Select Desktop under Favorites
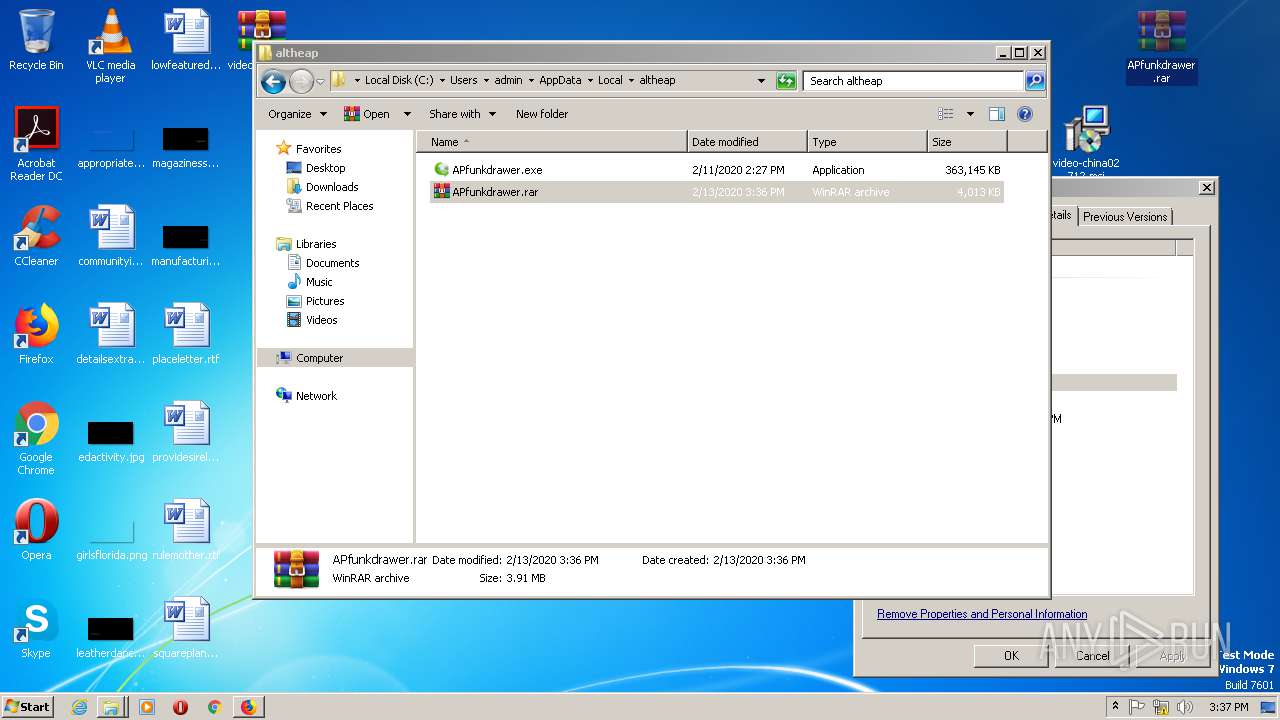Image resolution: width=1280 pixels, height=720 pixels. pos(325,168)
